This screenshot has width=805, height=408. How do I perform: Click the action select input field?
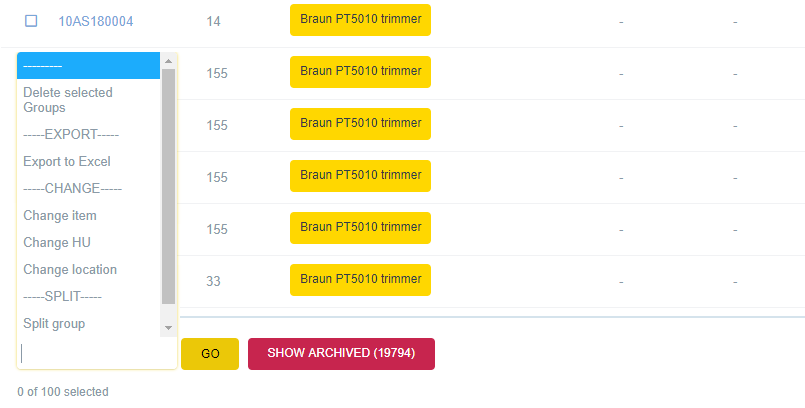click(x=97, y=354)
